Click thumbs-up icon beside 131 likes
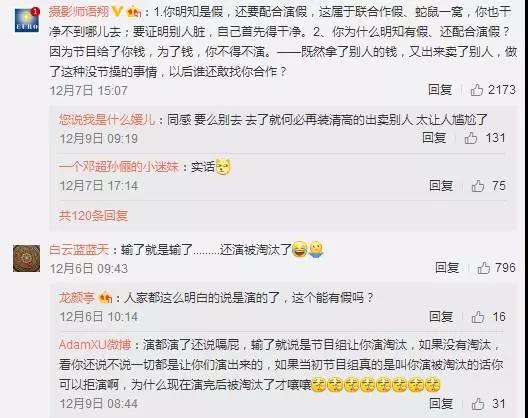The image size is (528, 418). (x=471, y=138)
